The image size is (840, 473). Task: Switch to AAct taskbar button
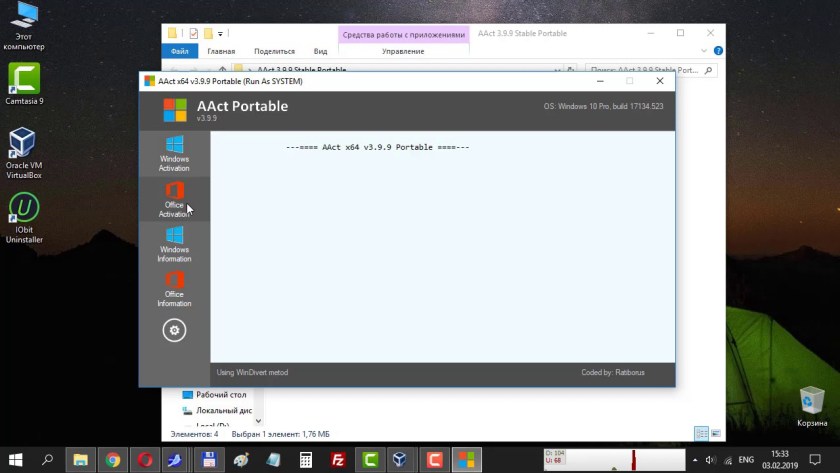click(466, 460)
